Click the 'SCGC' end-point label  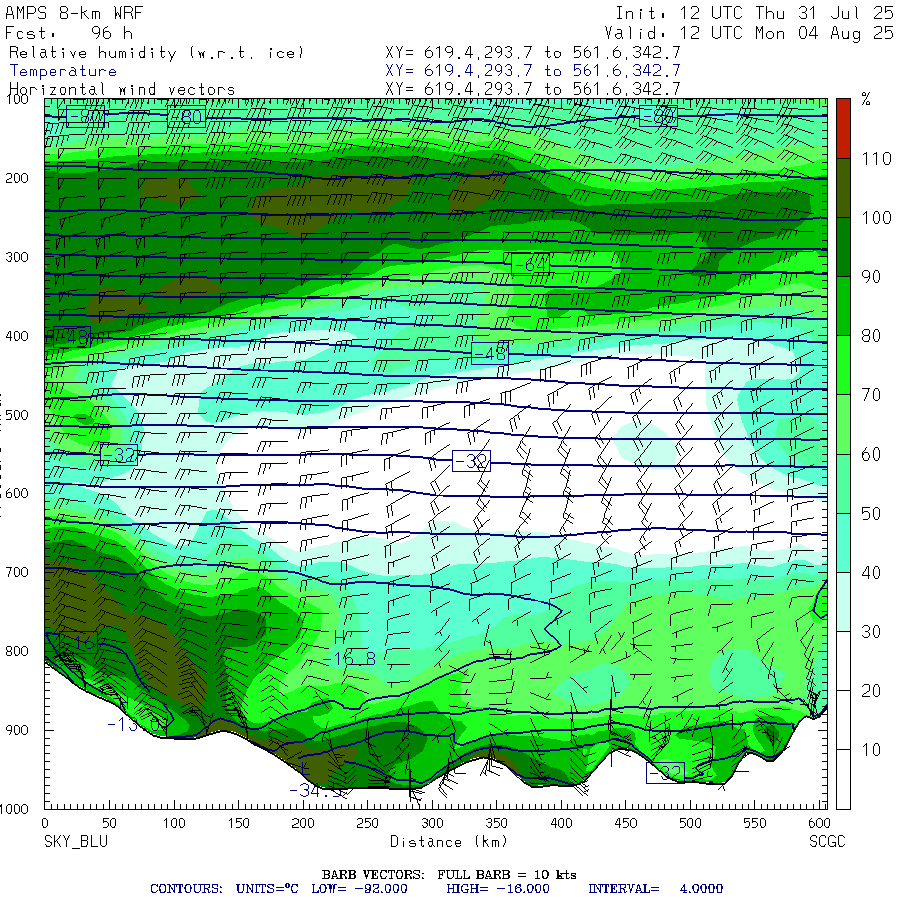click(827, 841)
